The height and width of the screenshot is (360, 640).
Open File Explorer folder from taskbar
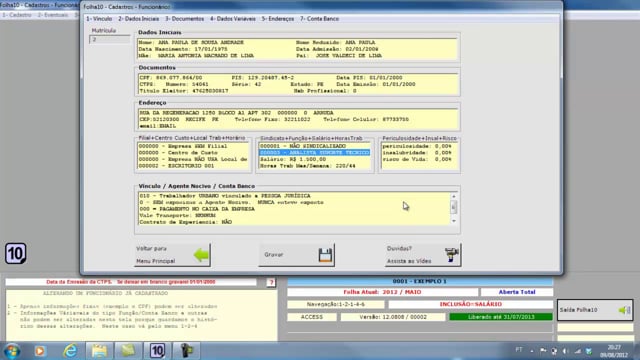click(99, 351)
